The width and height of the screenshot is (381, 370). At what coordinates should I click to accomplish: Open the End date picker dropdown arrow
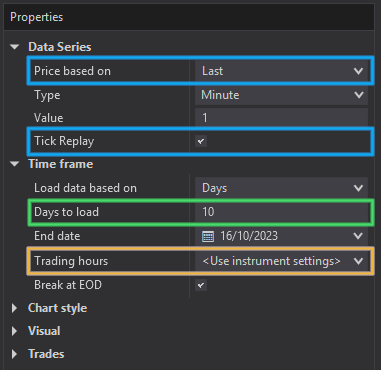(358, 236)
